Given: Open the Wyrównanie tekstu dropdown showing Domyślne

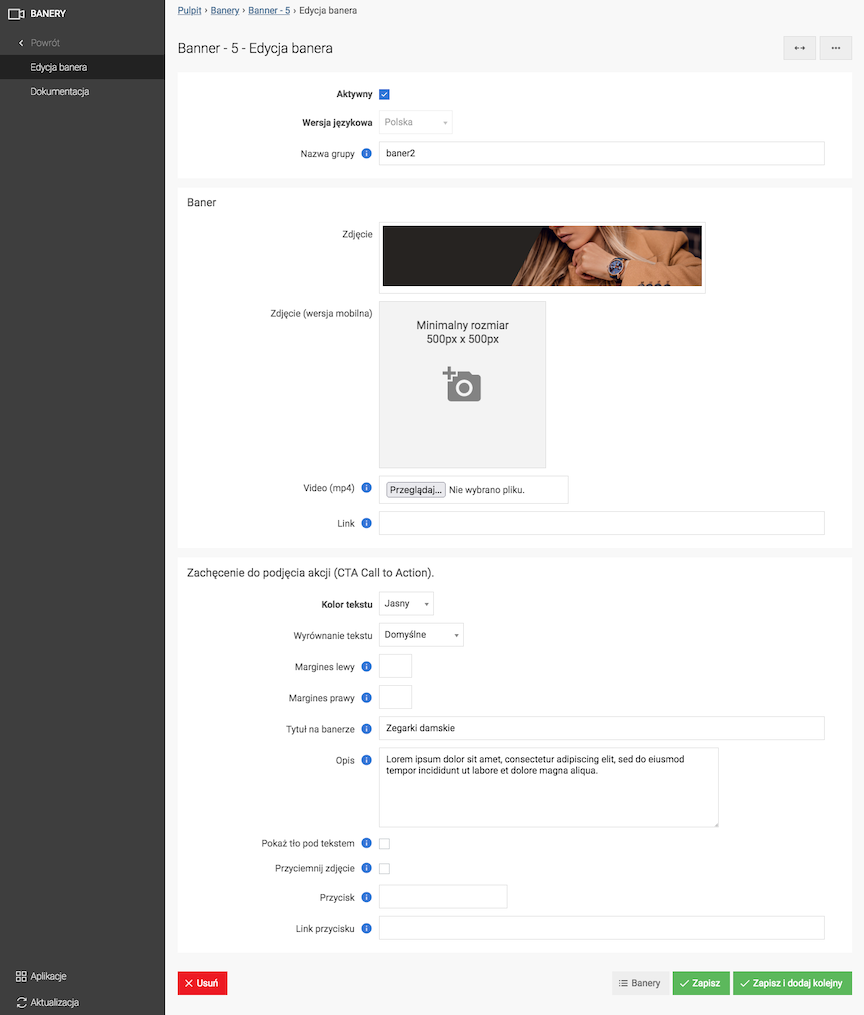Looking at the screenshot, I should (421, 634).
